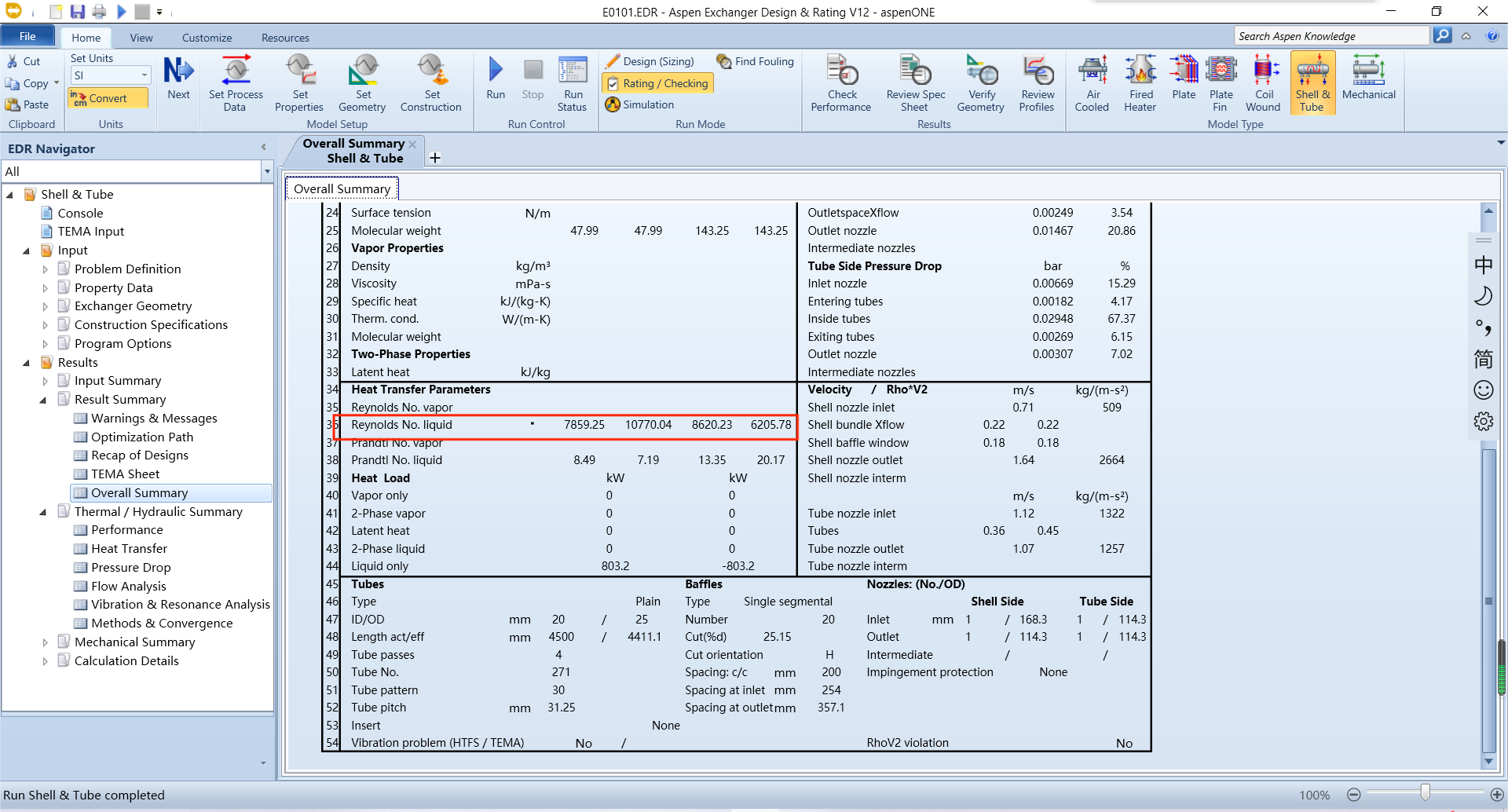Collapse the Shell & Tube tree node
Screen dimensions: 1508x812
point(9,195)
